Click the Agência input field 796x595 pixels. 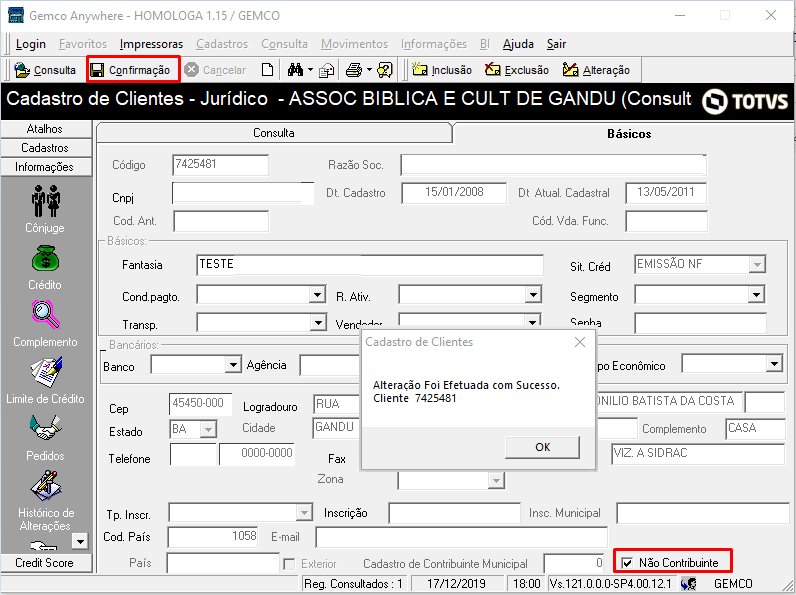(x=330, y=366)
